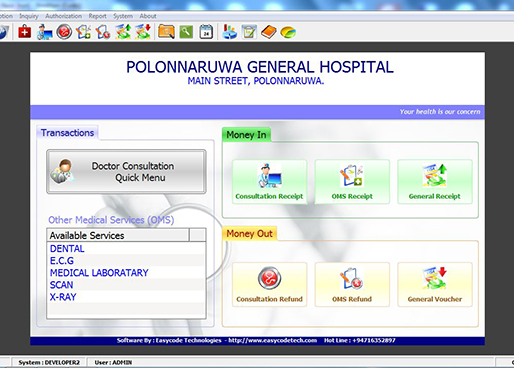
Task: Click System : DEVELOPER2 in status bar
Action: [49, 362]
